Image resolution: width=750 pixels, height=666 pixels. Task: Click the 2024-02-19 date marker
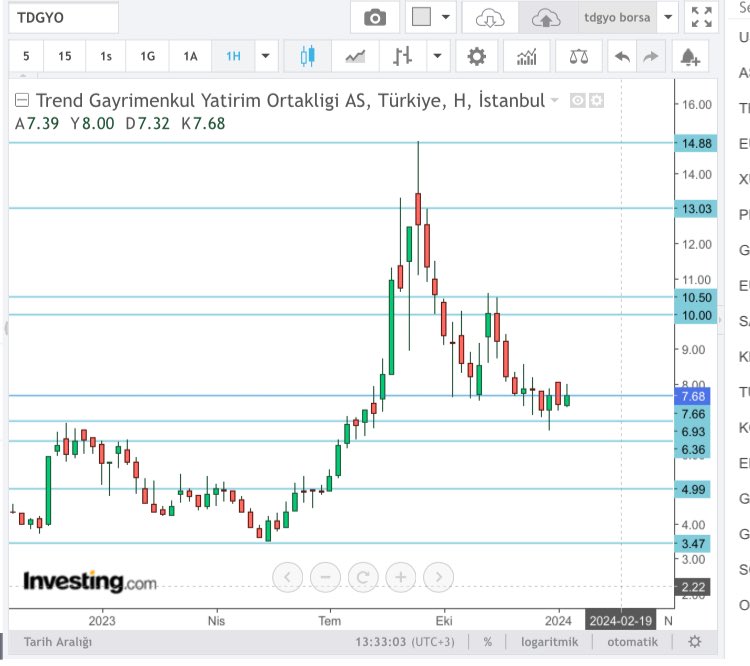[x=620, y=621]
